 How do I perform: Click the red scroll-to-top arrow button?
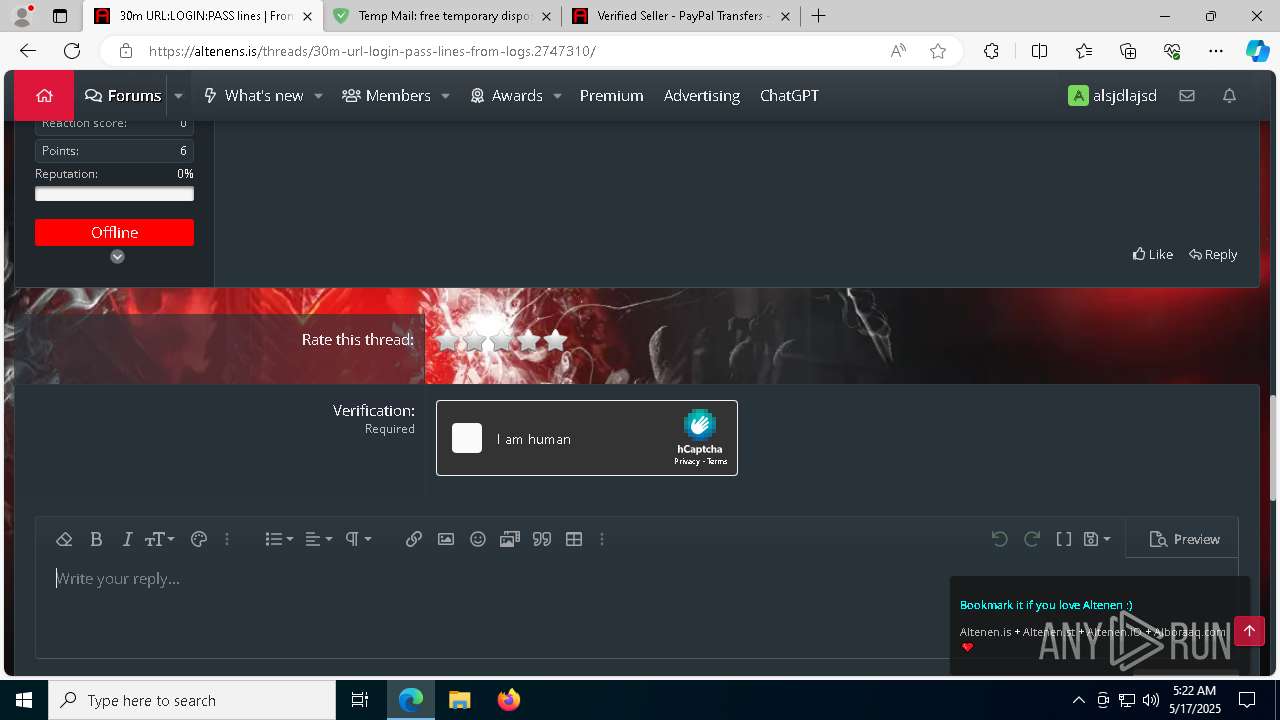(1249, 631)
